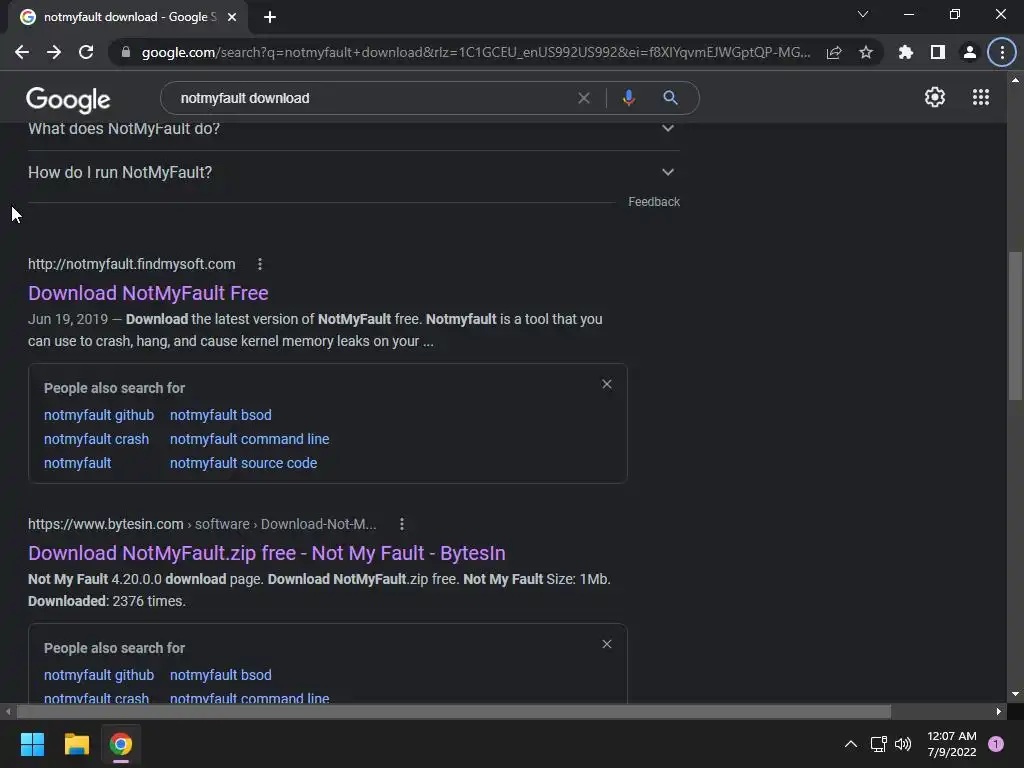Click the plain 'notmyfault' suggestion
The image size is (1024, 768).
click(x=77, y=463)
